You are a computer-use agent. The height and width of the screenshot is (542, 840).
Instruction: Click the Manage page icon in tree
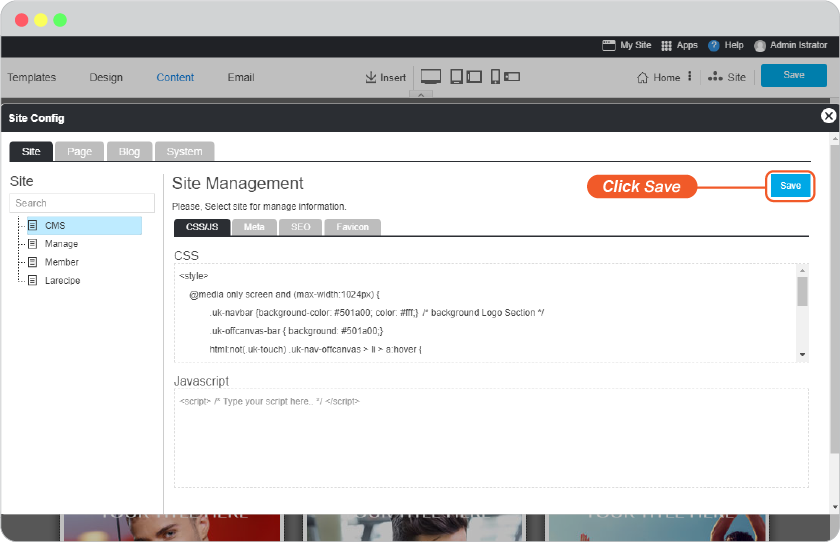click(33, 244)
